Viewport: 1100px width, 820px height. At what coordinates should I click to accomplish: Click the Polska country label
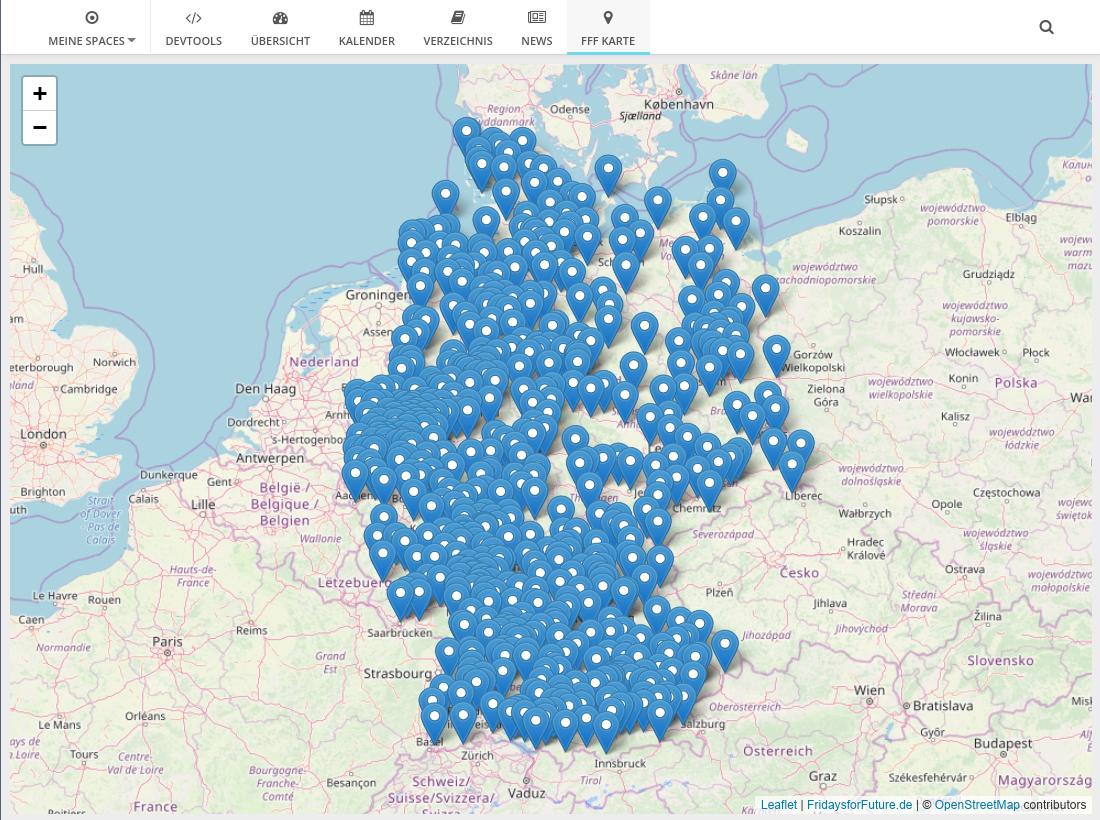click(1015, 382)
